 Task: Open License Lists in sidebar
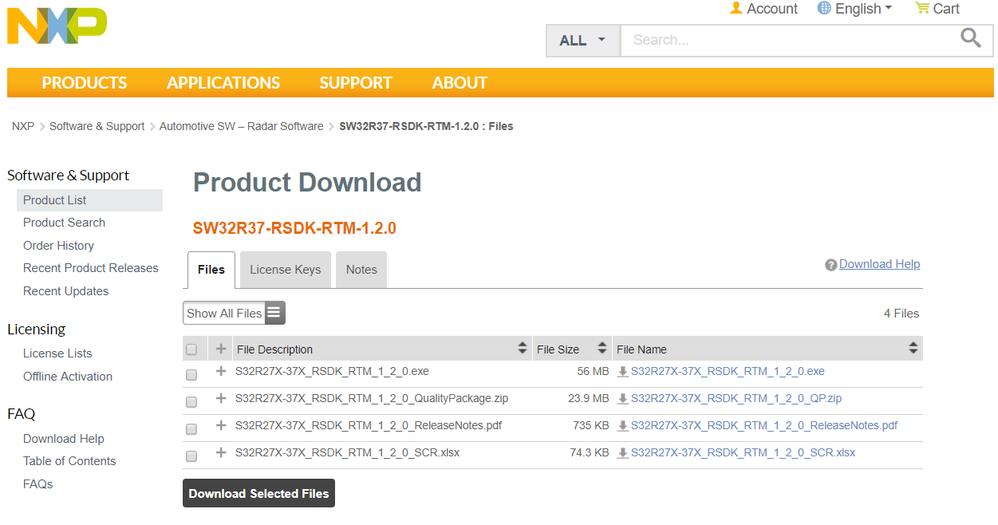(x=57, y=353)
